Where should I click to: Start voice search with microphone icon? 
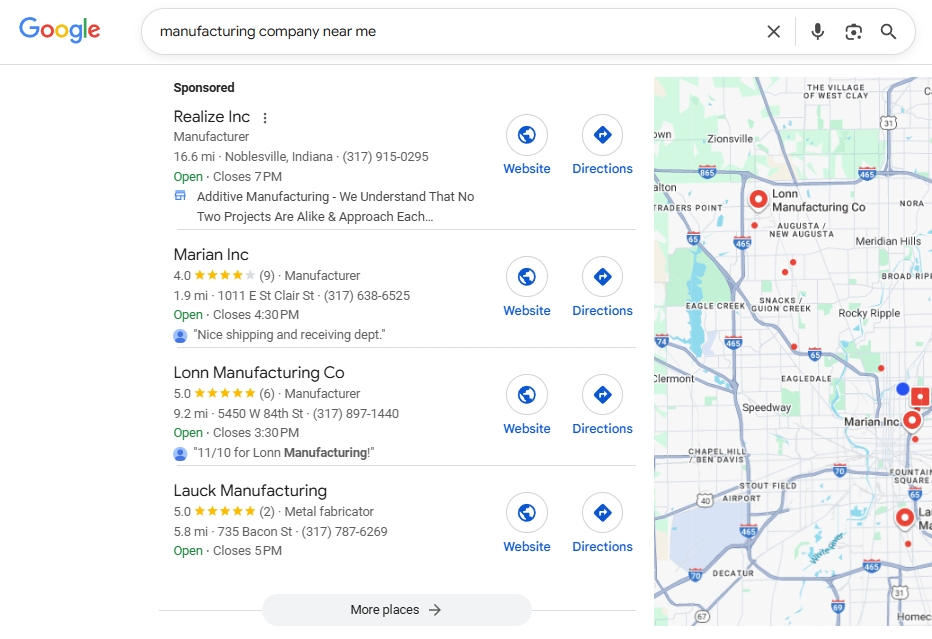(x=817, y=32)
